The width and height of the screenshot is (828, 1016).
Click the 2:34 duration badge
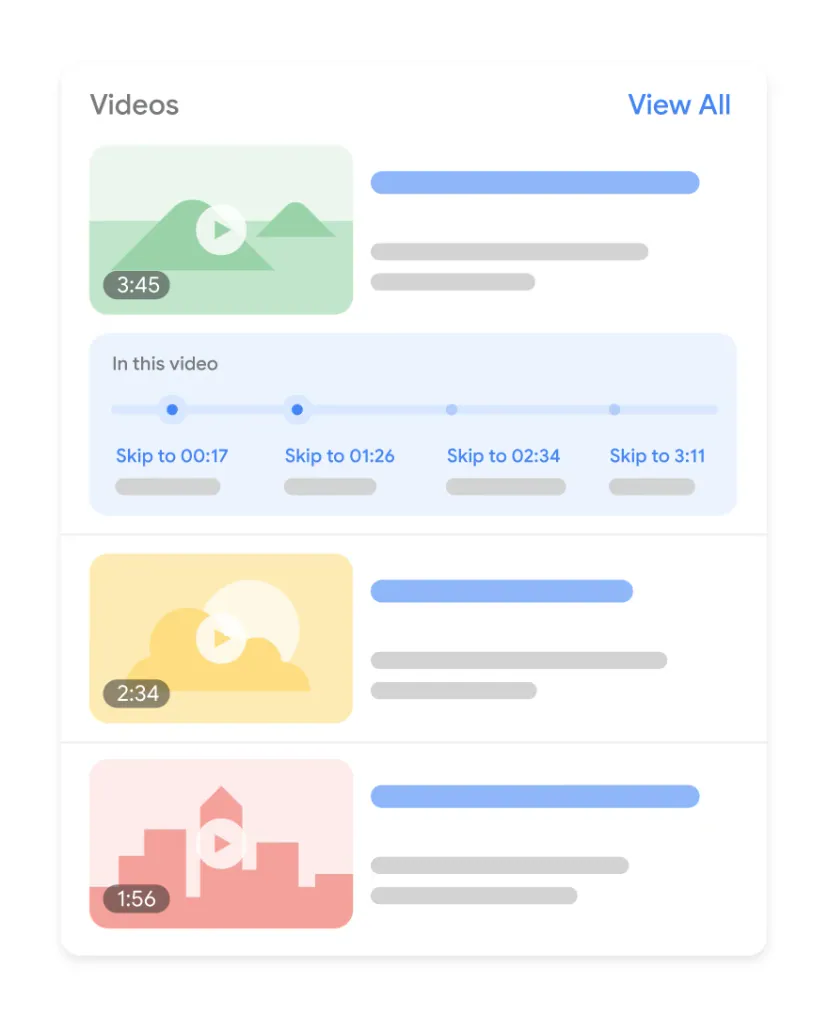pos(137,693)
